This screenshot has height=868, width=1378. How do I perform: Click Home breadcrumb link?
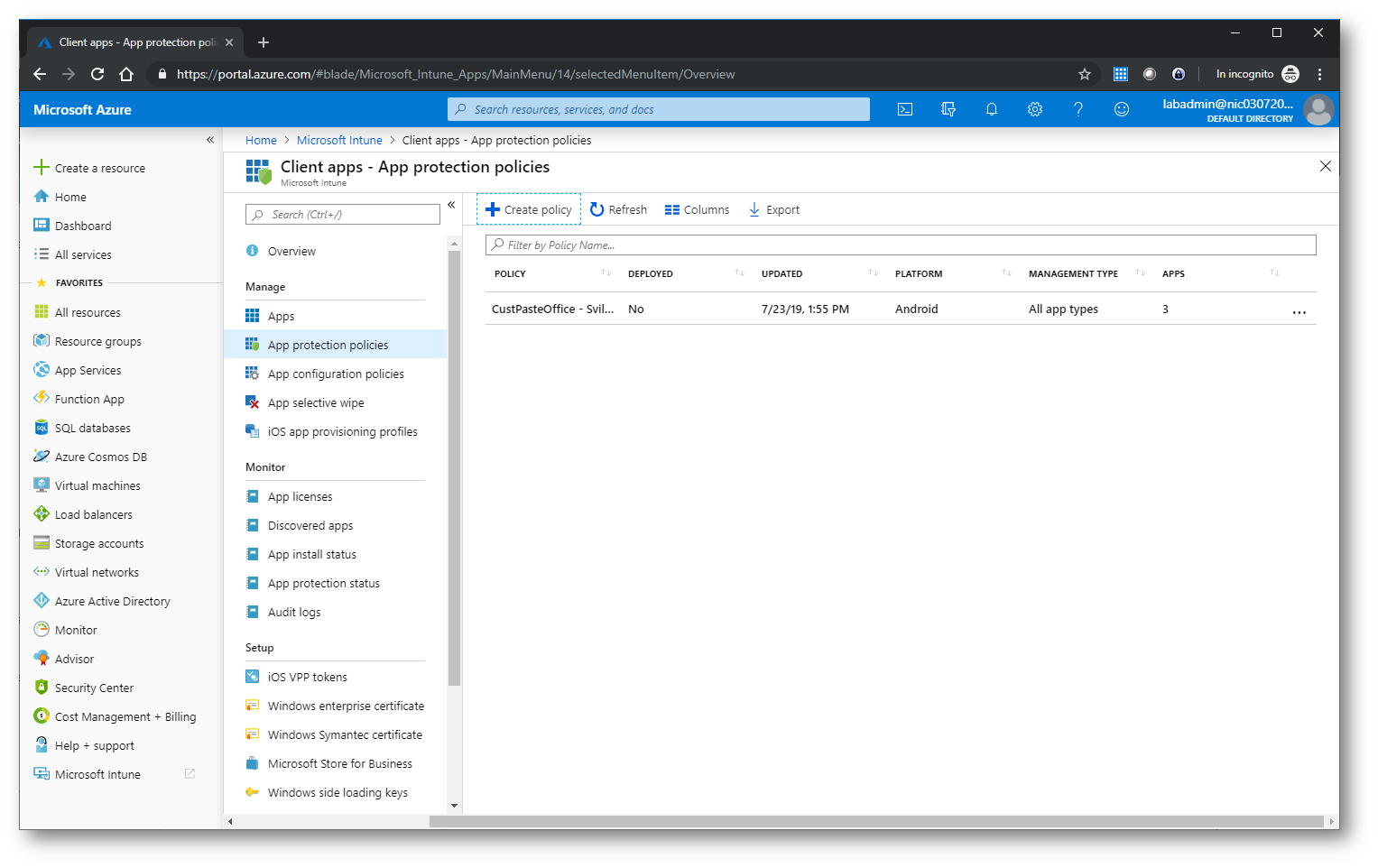click(261, 140)
